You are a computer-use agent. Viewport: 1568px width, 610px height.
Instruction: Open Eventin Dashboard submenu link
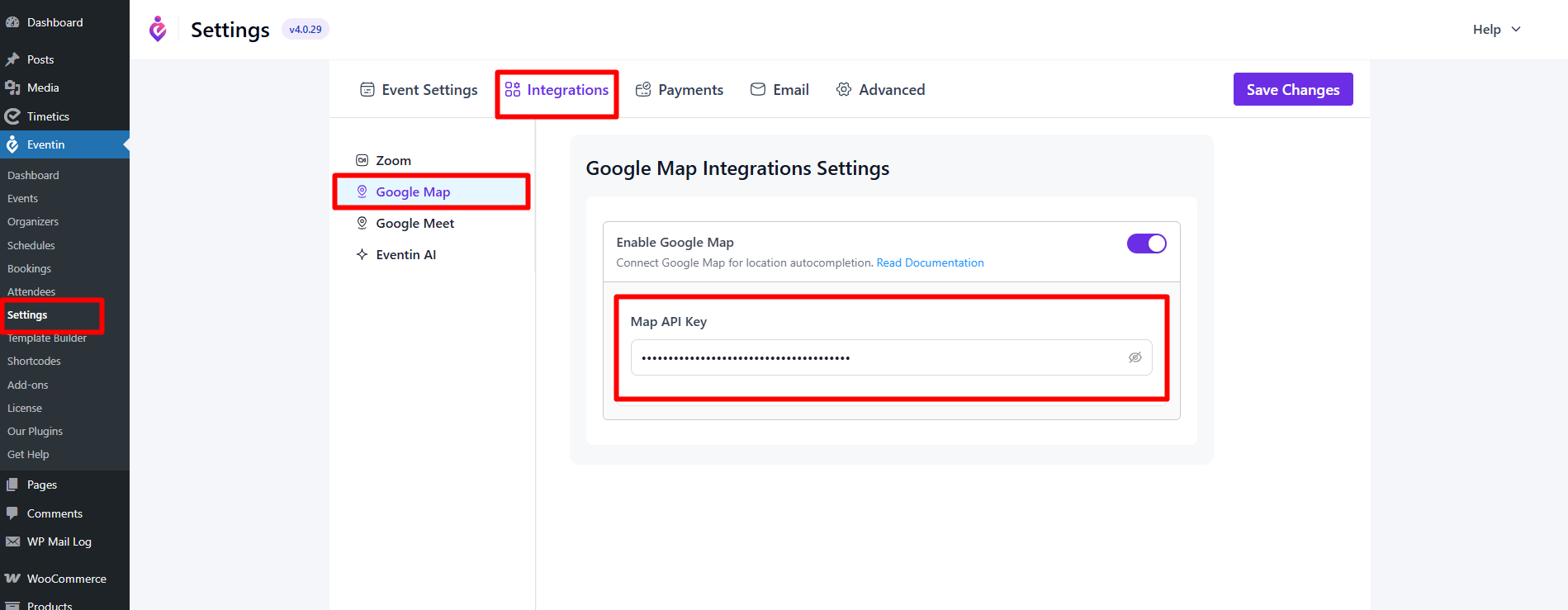(x=33, y=175)
